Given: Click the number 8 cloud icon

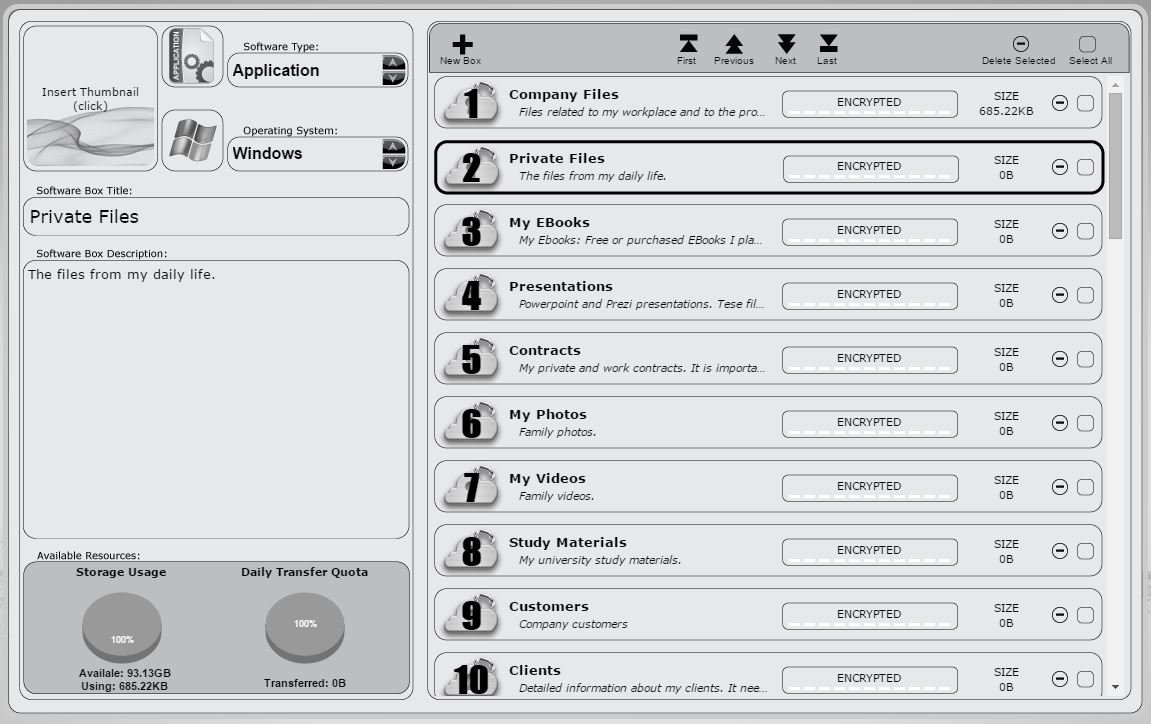Looking at the screenshot, I should click(x=471, y=551).
